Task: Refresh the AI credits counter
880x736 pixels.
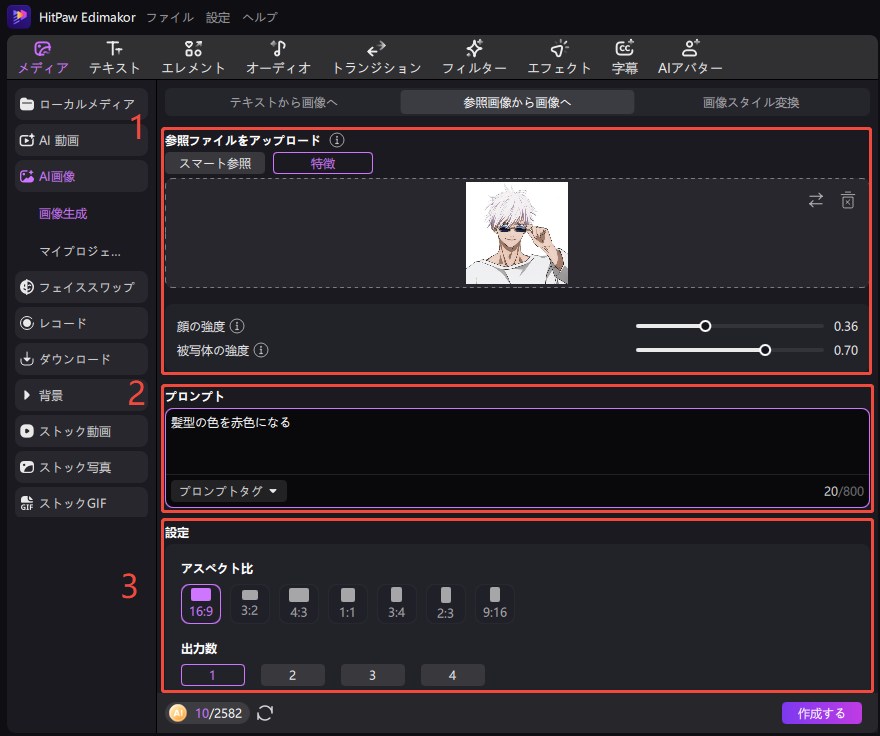Action: click(265, 713)
